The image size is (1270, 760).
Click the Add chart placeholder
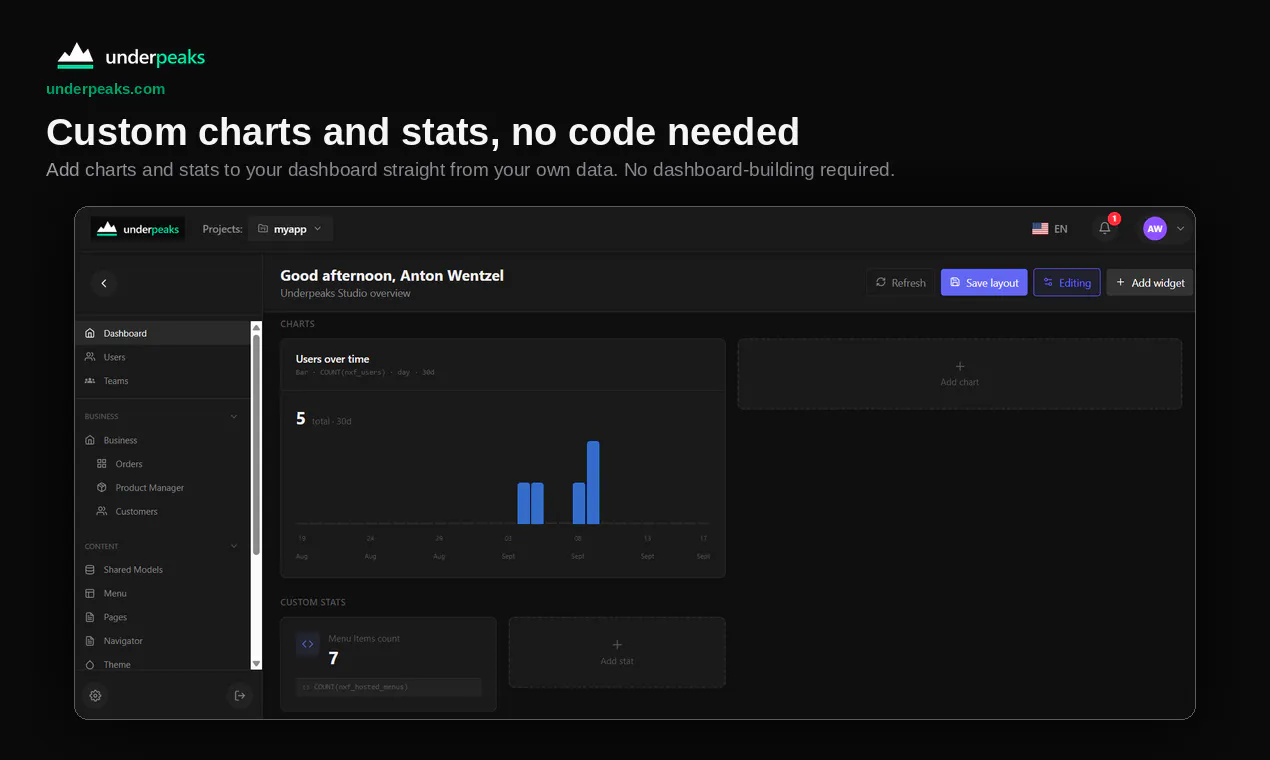tap(960, 374)
